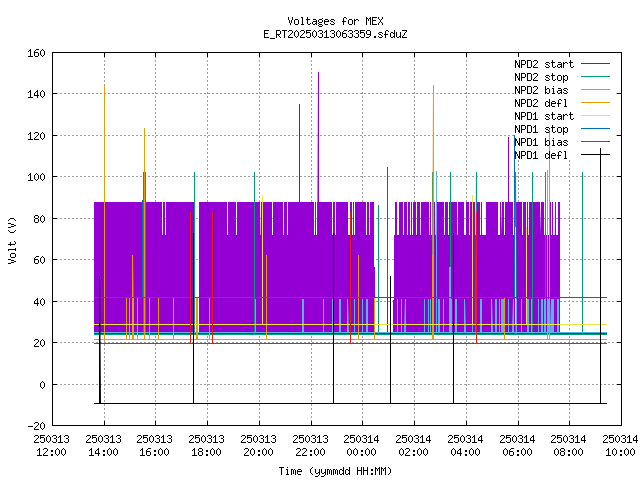640x480 pixels.
Task: Click the 120 y-axis tick label
Action: pyautogui.click(x=36, y=136)
